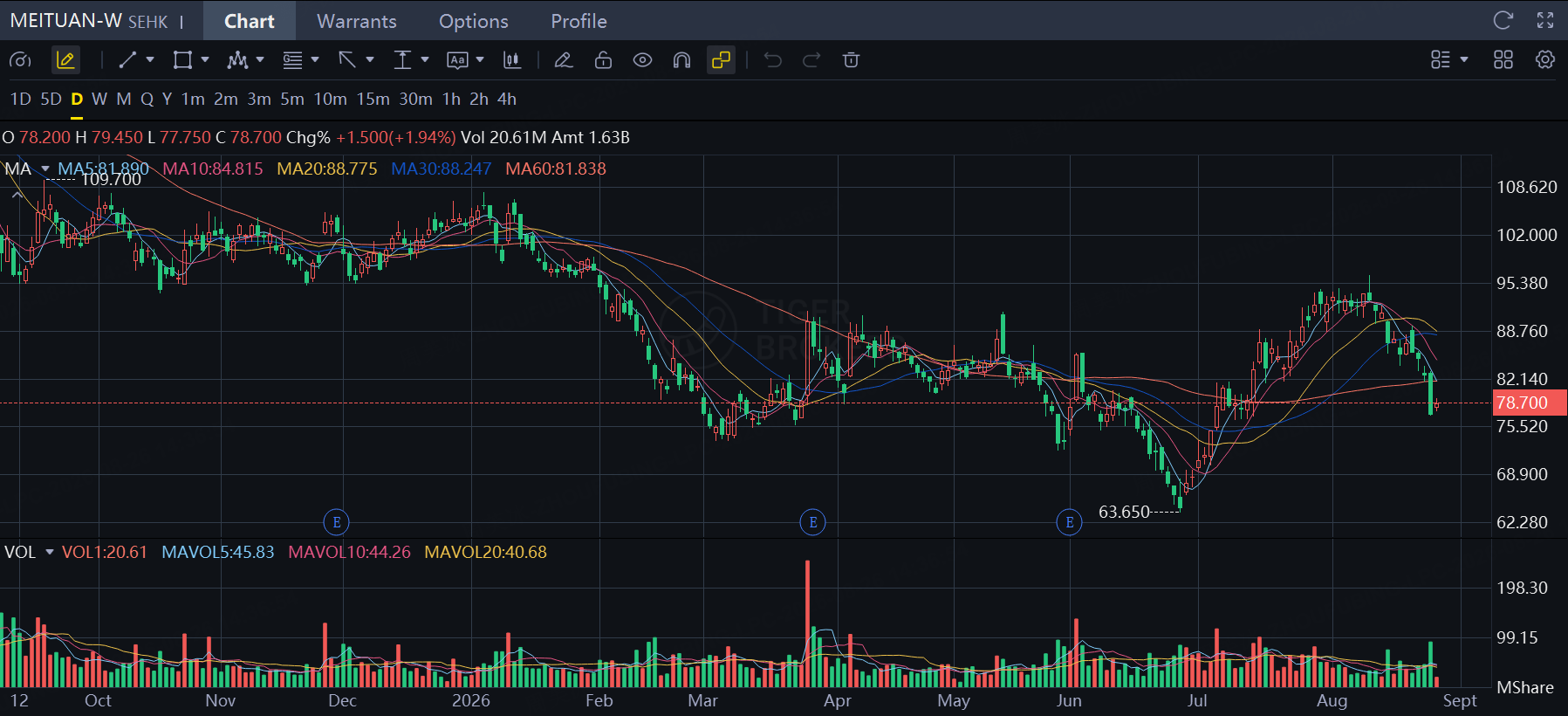Select the 1h interval
The image size is (1568, 716).
(451, 100)
